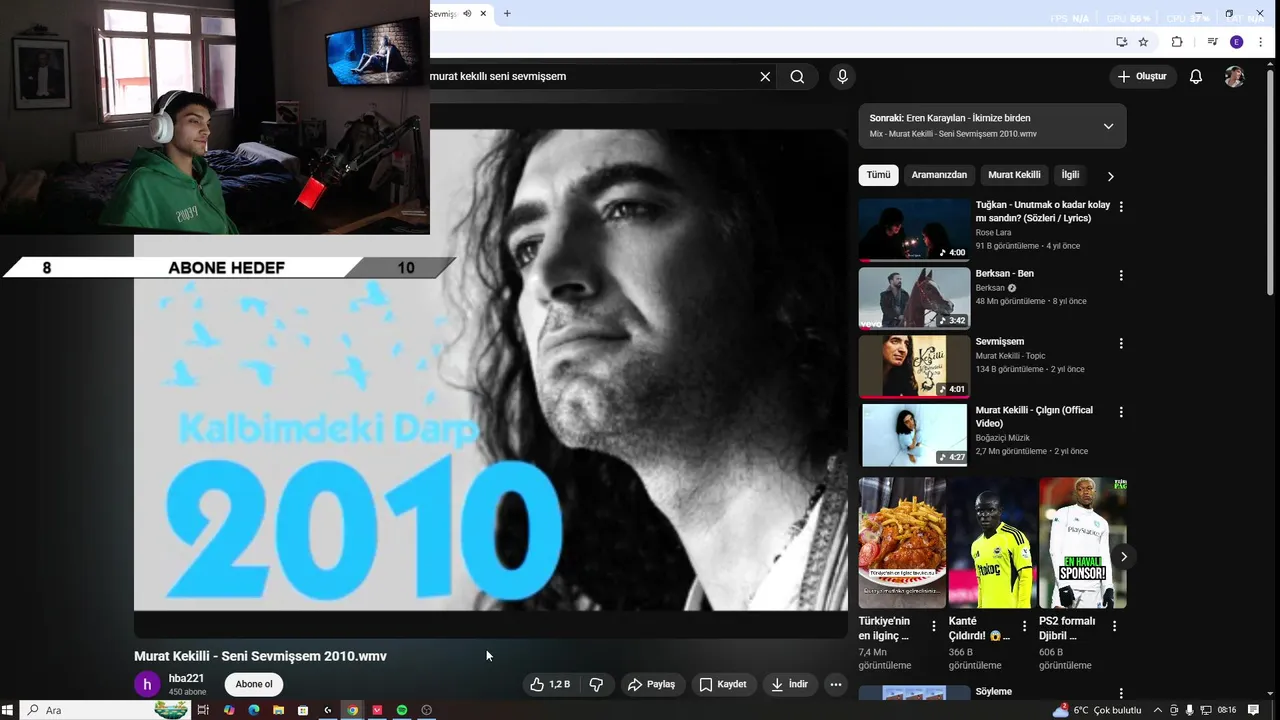The height and width of the screenshot is (720, 1280).
Task: Close the current Chrome tab
Action: pyautogui.click(x=484, y=13)
